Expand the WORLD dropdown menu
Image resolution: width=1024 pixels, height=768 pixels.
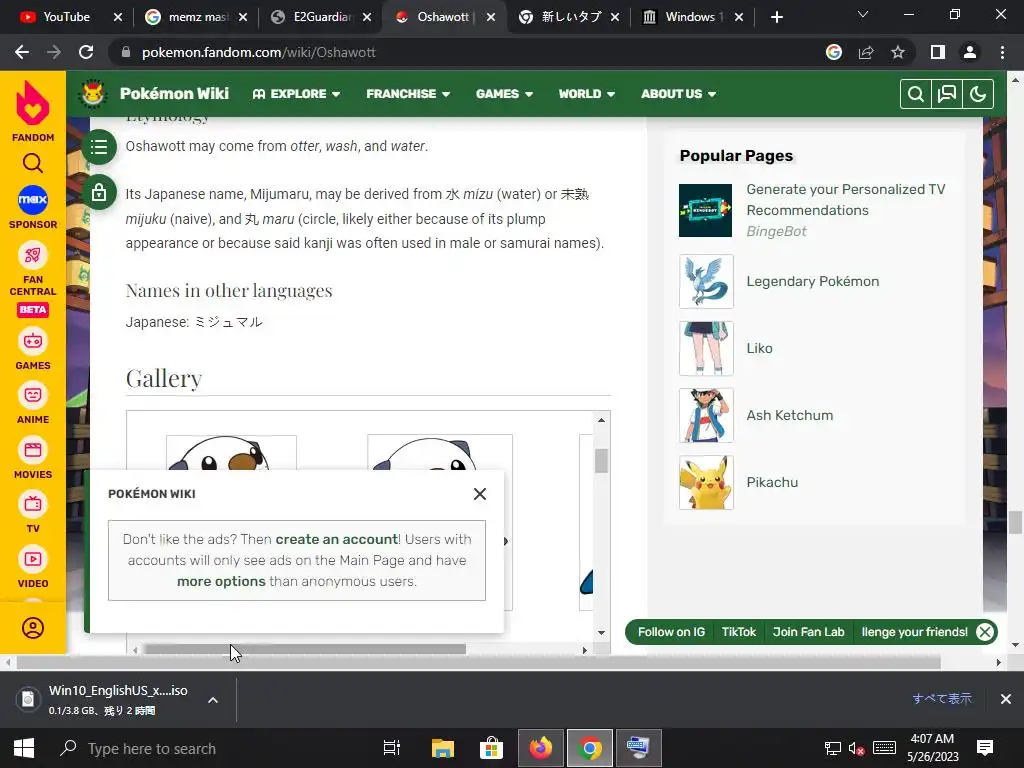pyautogui.click(x=586, y=94)
